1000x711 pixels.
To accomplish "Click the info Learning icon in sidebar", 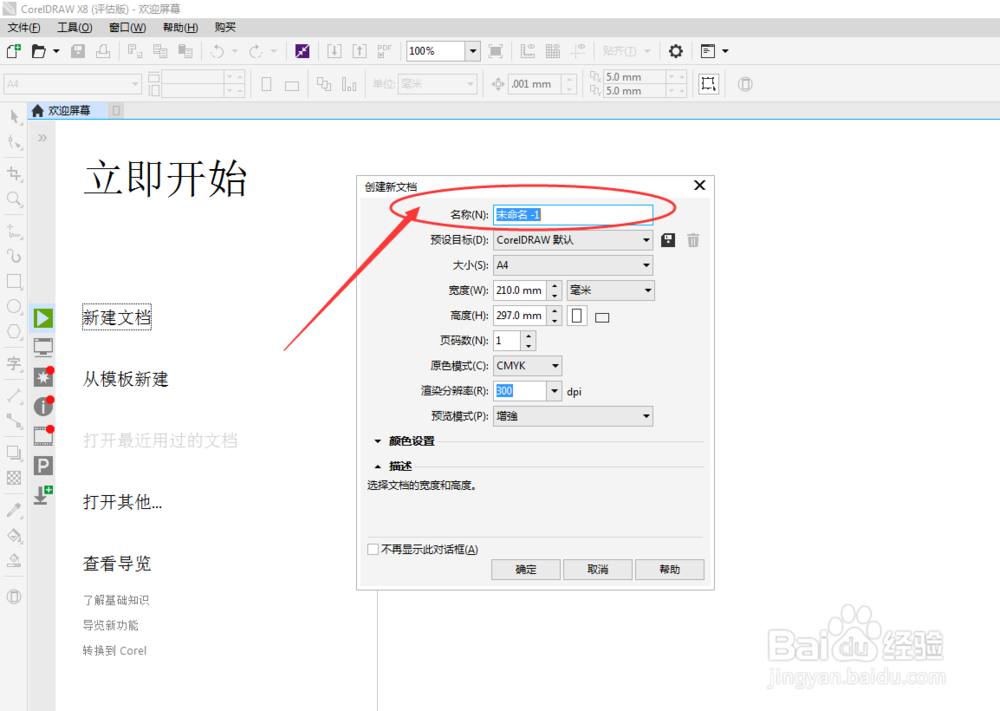I will pyautogui.click(x=43, y=406).
